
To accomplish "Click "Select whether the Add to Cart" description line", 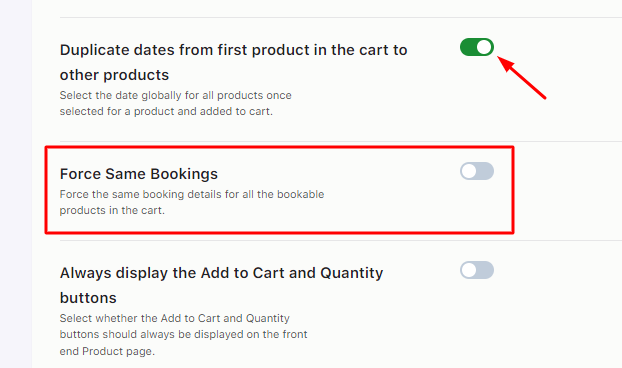I will [175, 318].
